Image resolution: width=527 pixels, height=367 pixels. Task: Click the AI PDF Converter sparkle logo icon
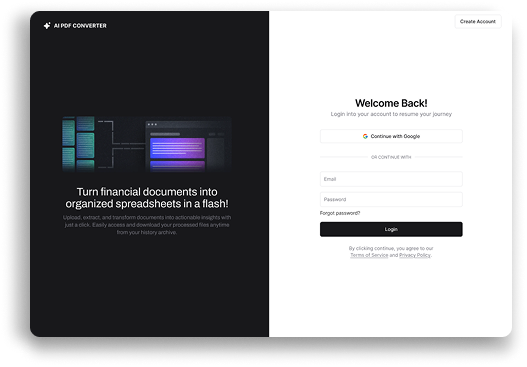[47, 26]
